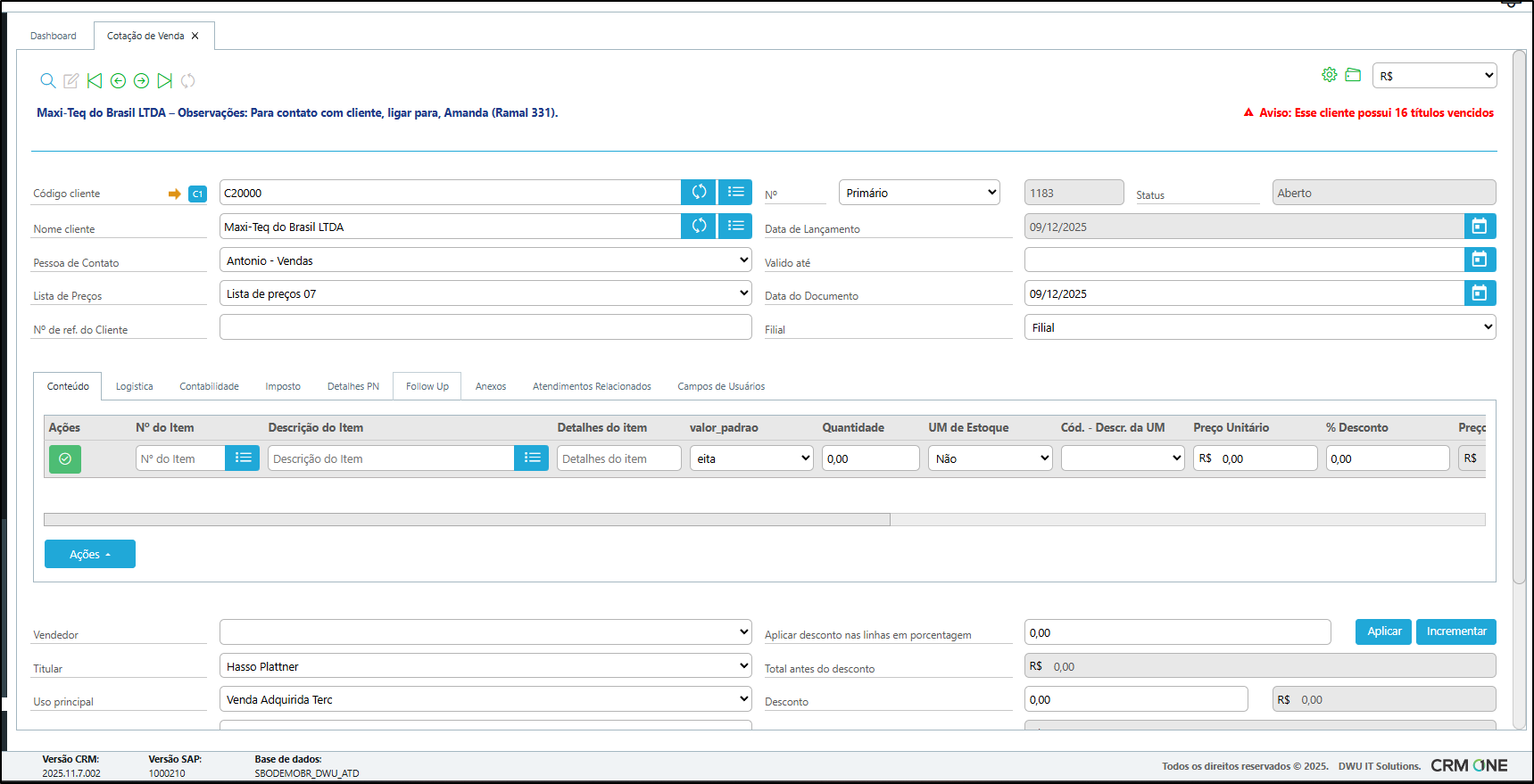Viewport: 1534px width, 784px height.
Task: Click the list icon beside Código cliente
Action: pyautogui.click(x=735, y=193)
